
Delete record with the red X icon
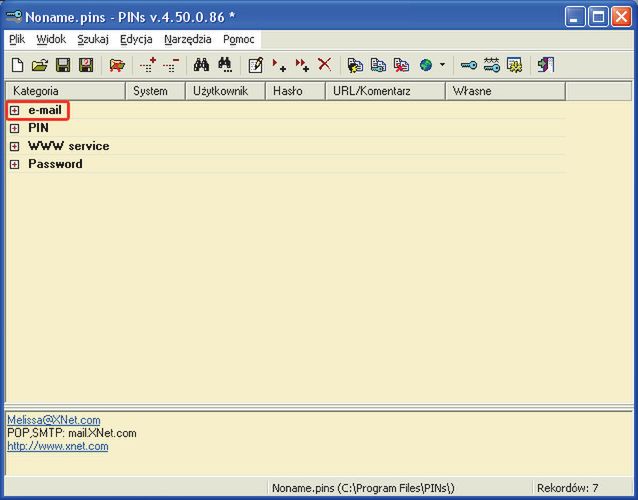pyautogui.click(x=324, y=64)
